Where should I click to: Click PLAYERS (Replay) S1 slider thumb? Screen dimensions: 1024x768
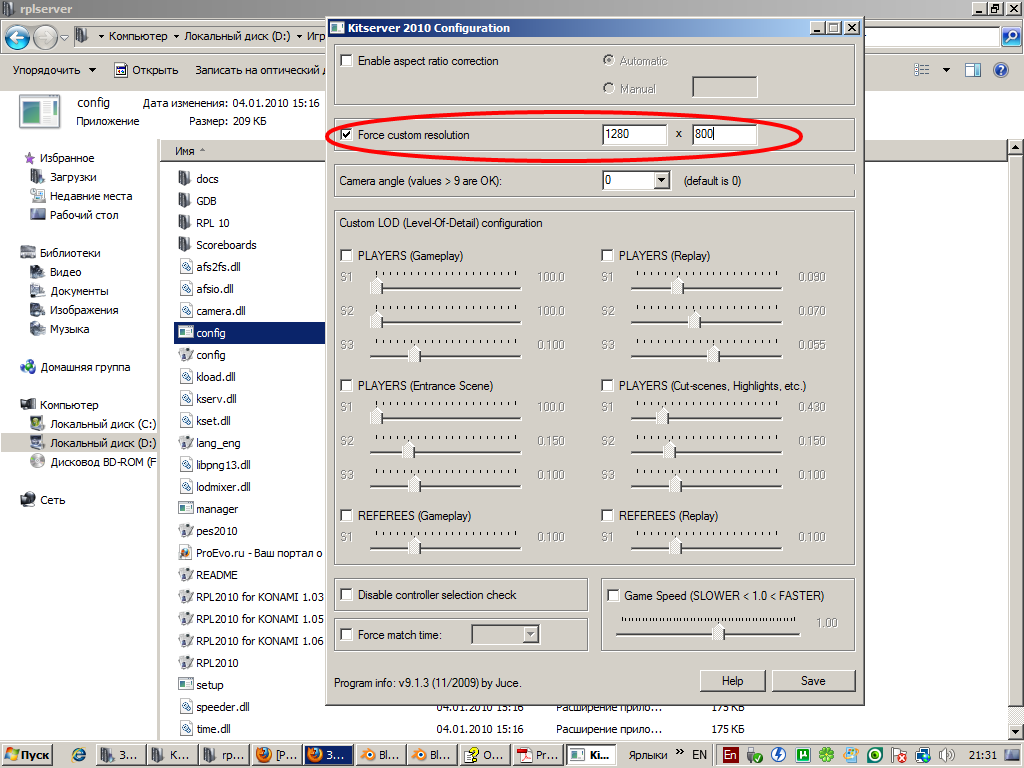[677, 285]
